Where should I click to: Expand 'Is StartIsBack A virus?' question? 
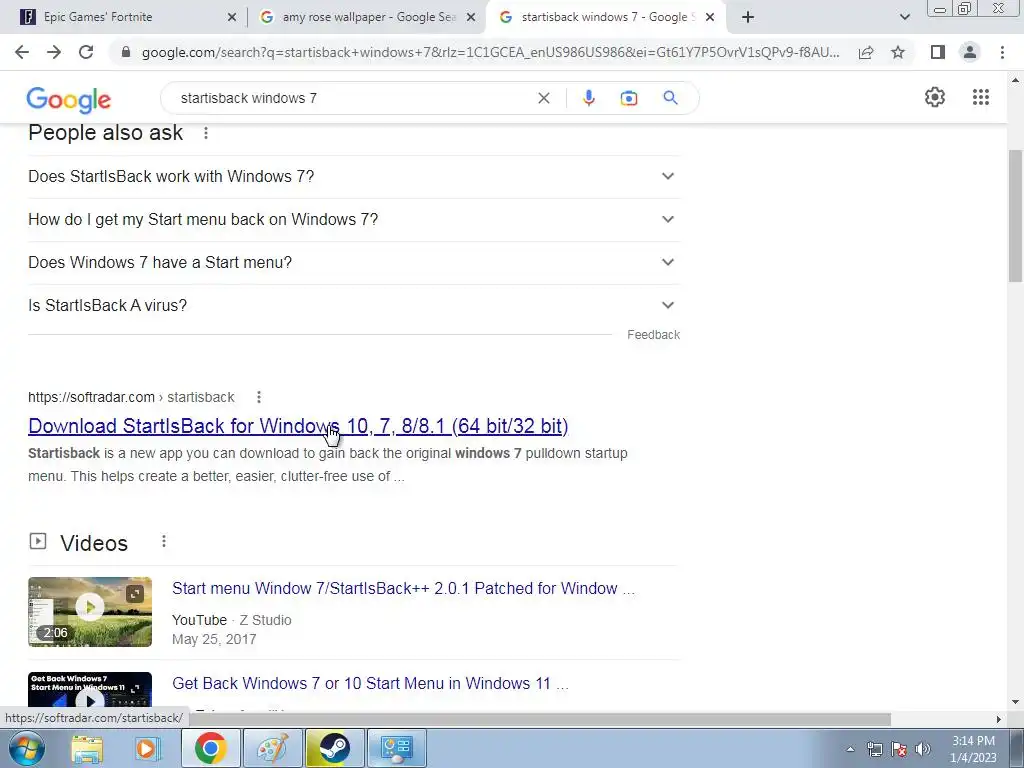pos(354,306)
